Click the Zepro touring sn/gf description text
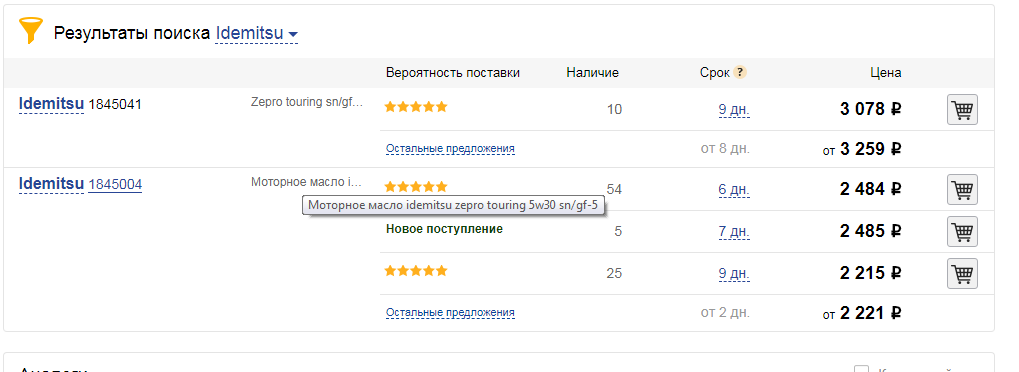This screenshot has height=372, width=1019. [x=307, y=102]
